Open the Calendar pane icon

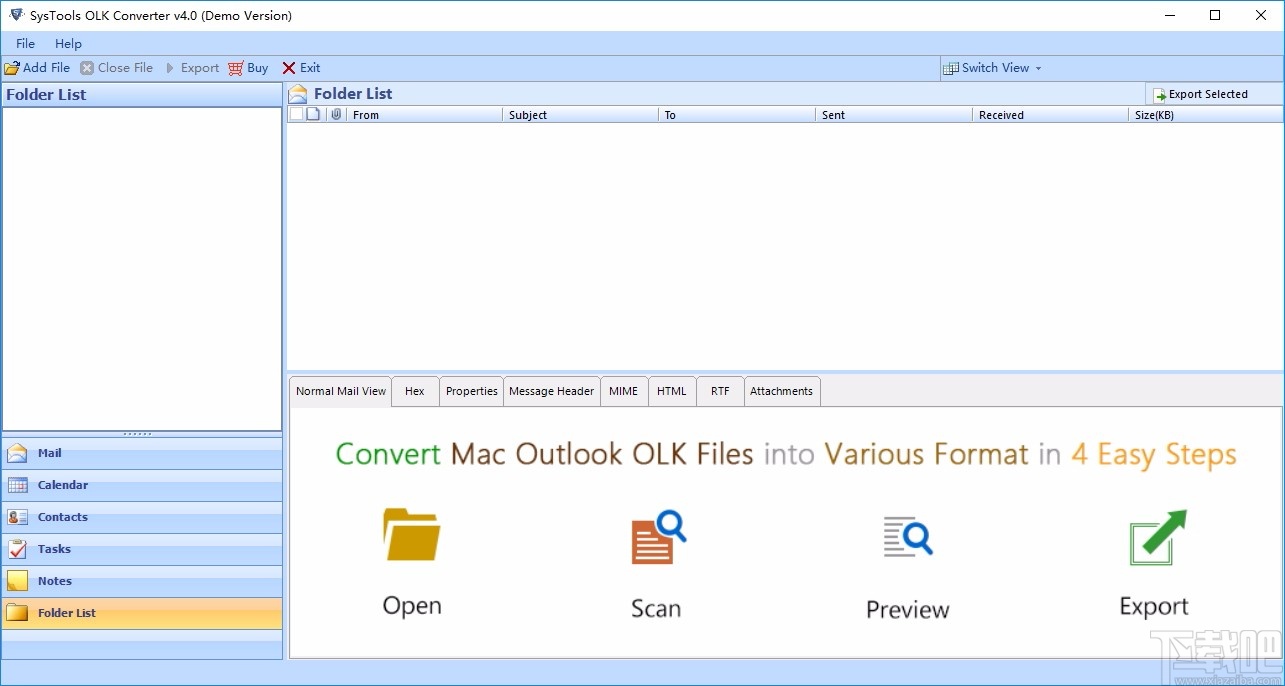coord(20,485)
